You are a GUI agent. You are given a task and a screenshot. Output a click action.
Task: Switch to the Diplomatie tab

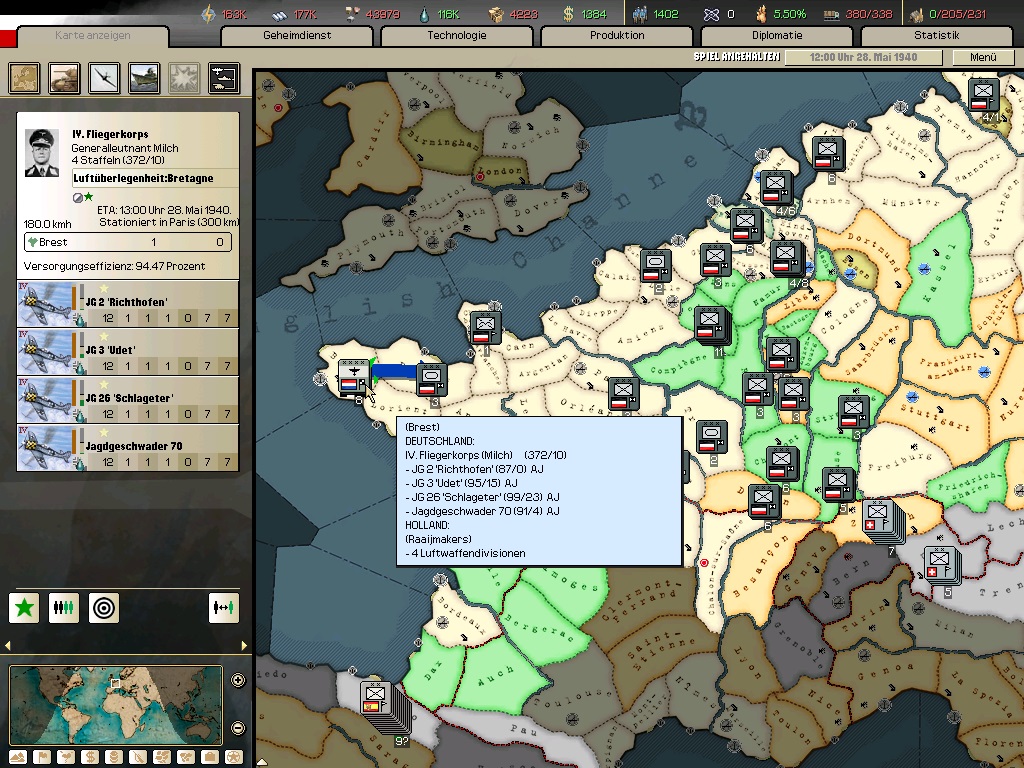tap(777, 36)
